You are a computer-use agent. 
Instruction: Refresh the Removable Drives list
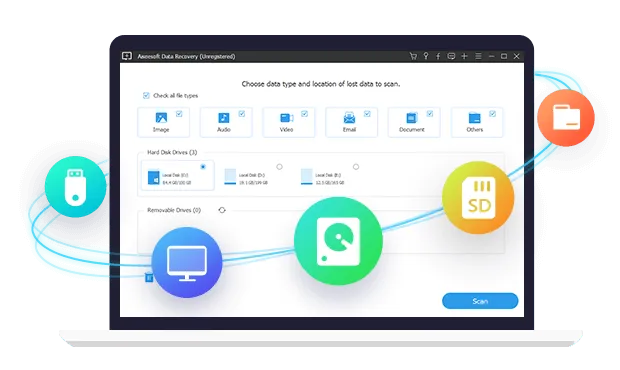coord(222,210)
